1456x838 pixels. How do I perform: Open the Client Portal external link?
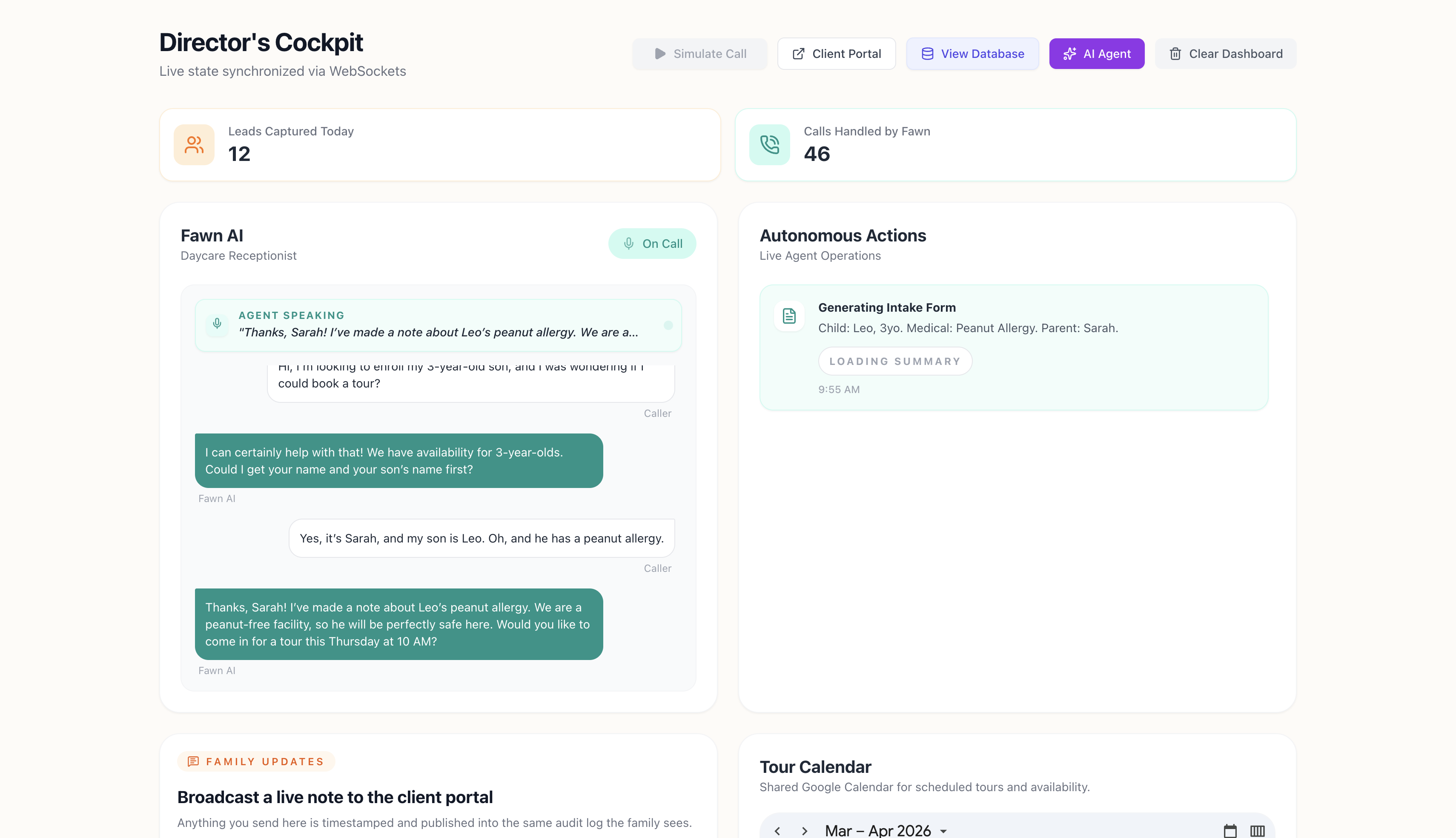coord(837,54)
